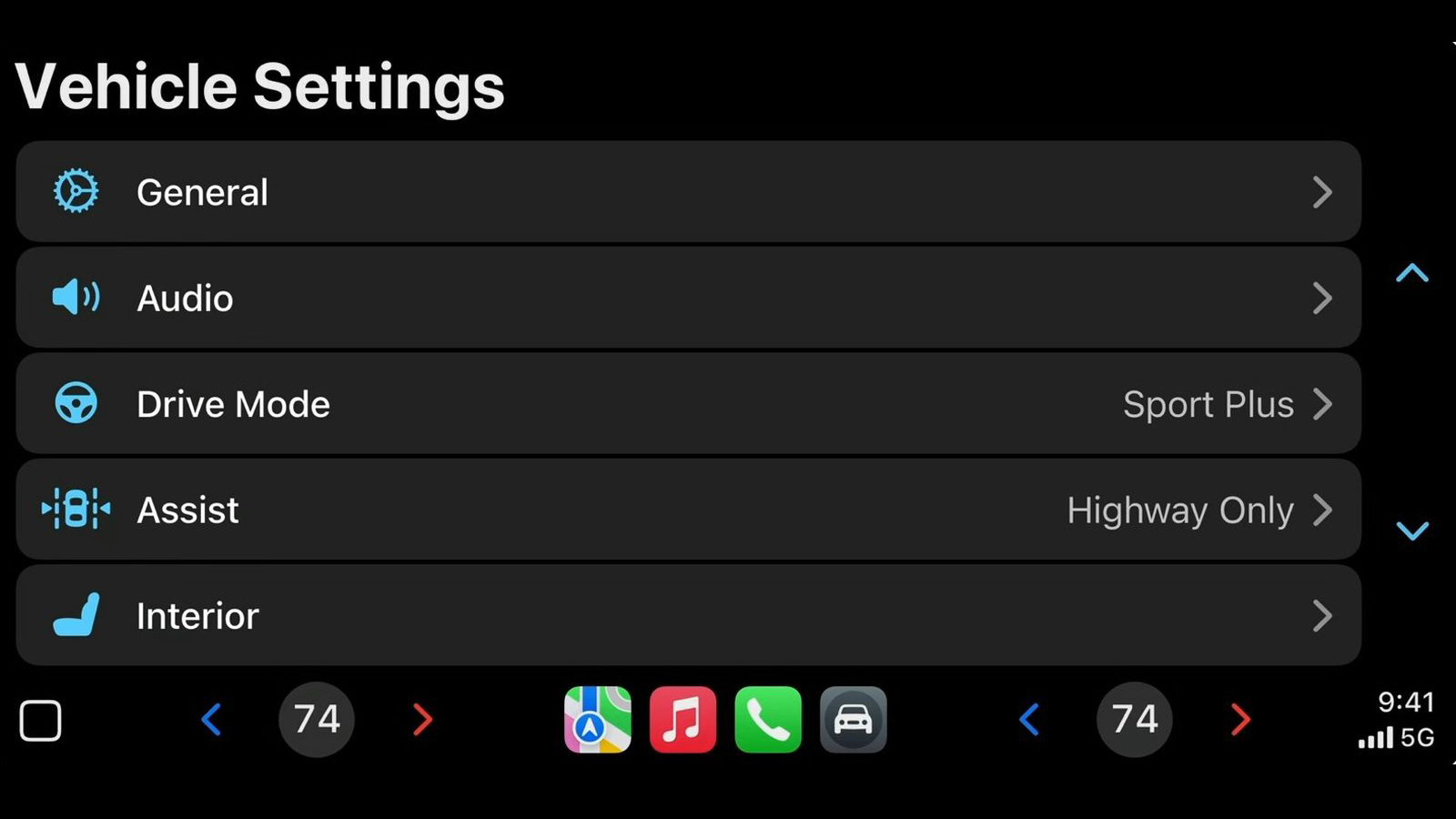Lower the left temperature with blue arrow
1456x819 pixels.
[211, 720]
